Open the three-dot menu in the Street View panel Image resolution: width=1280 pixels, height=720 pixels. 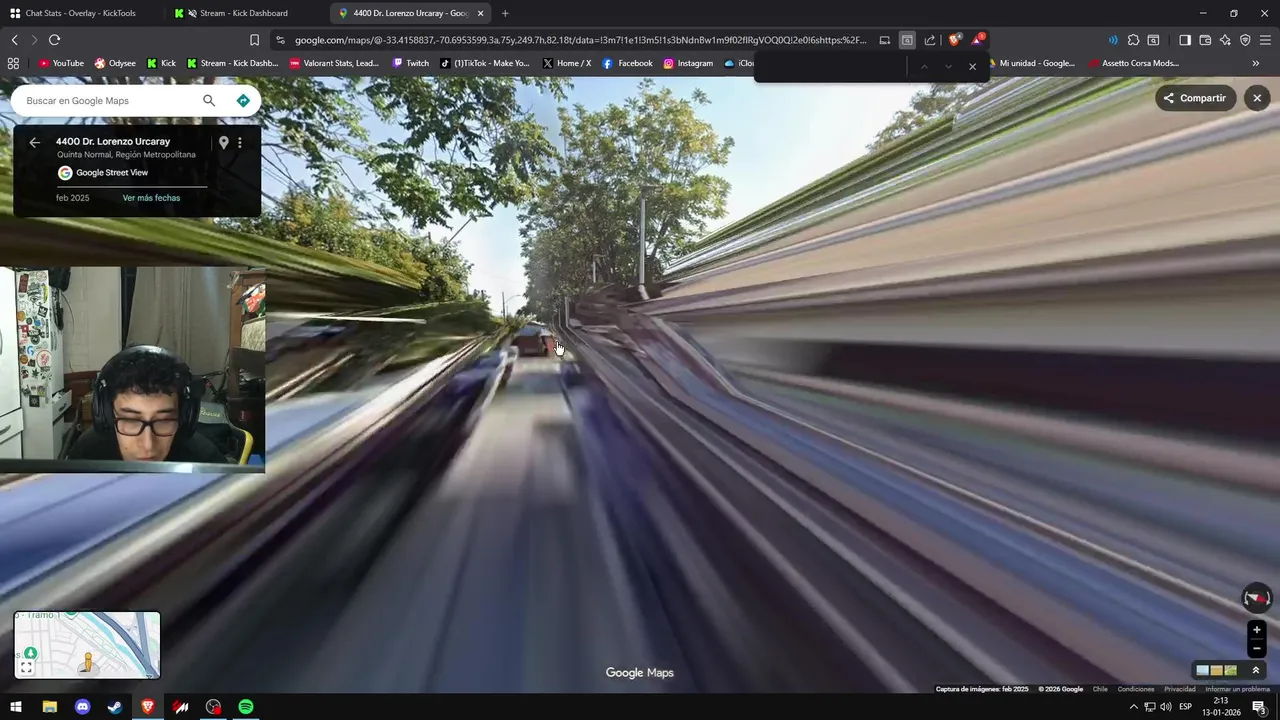pos(240,143)
